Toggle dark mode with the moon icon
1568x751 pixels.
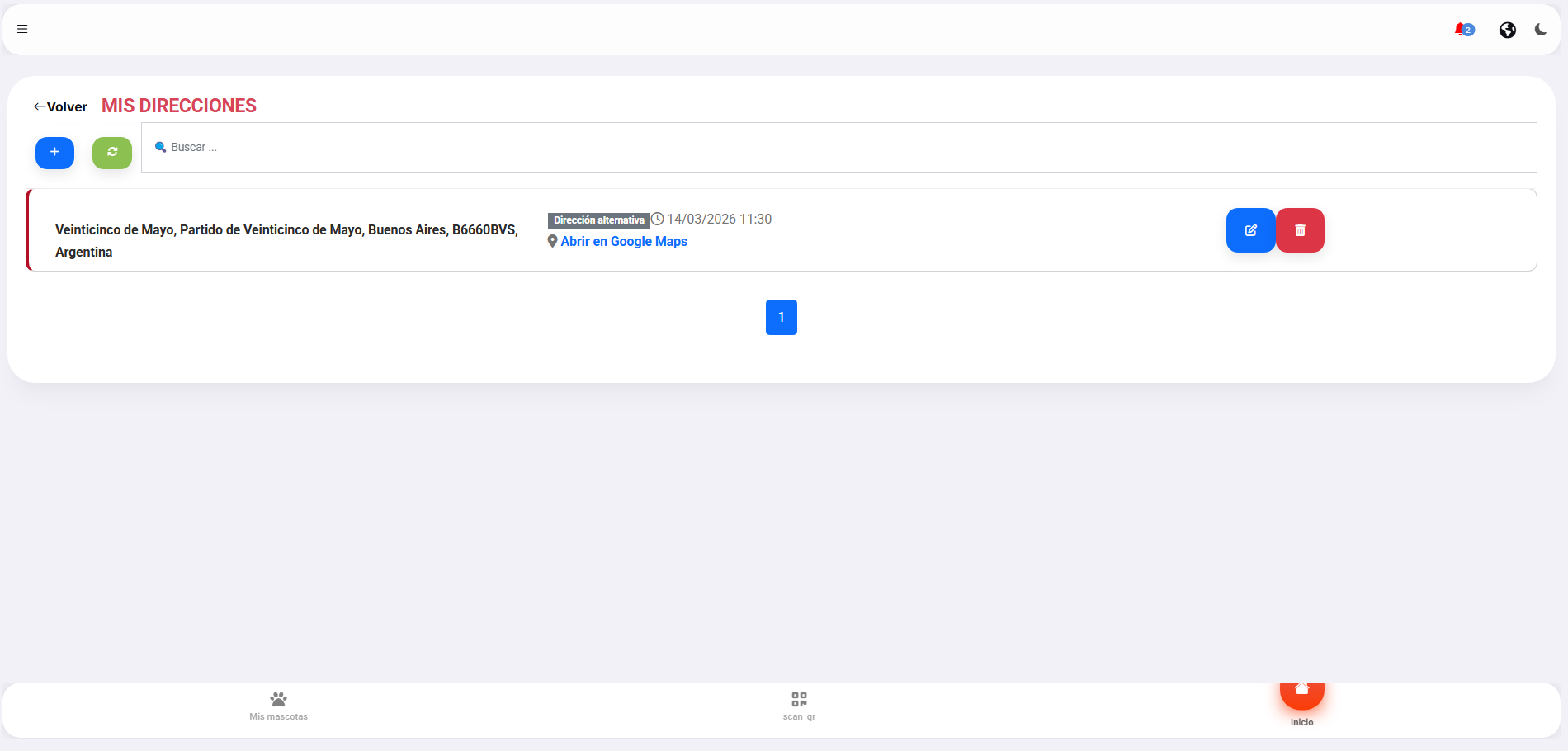1540,30
